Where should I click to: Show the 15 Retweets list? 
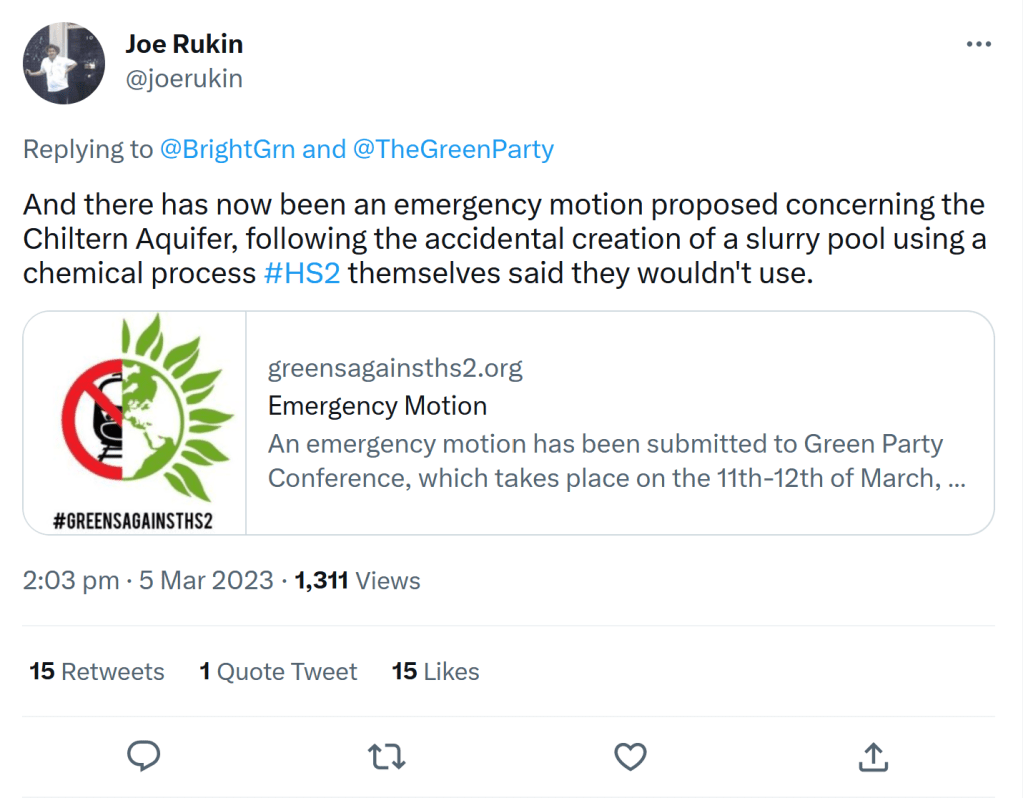[x=97, y=672]
